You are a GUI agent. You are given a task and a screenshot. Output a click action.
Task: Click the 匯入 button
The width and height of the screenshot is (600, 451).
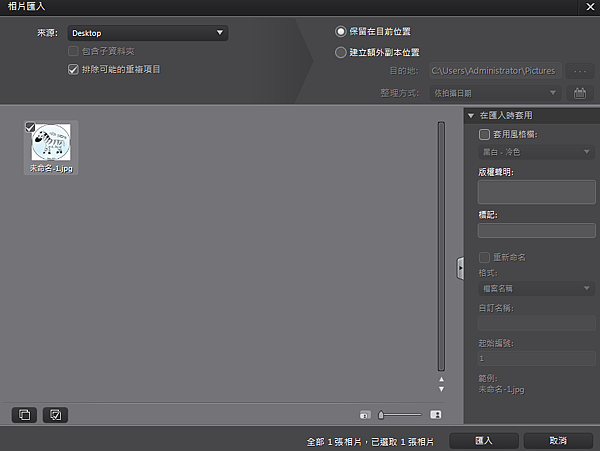click(x=484, y=441)
